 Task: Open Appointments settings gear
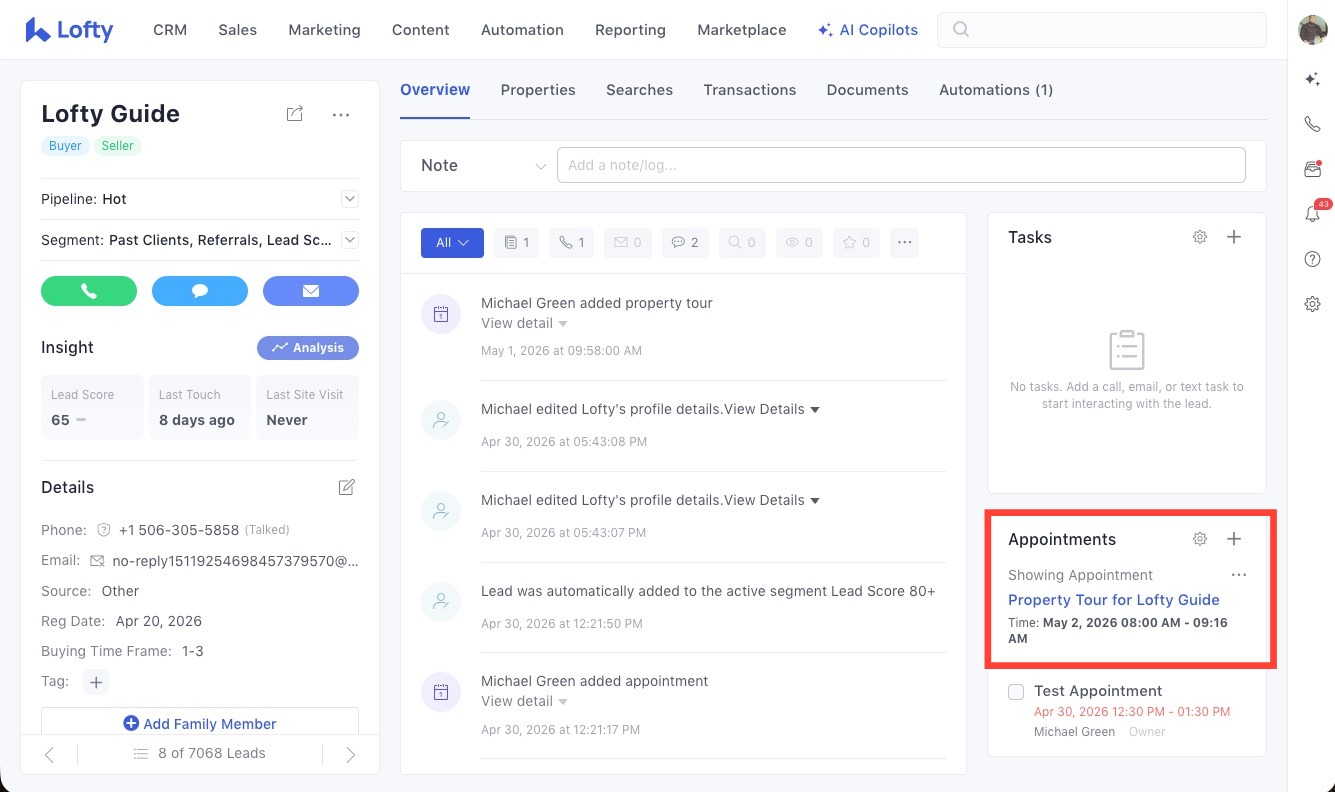1200,539
